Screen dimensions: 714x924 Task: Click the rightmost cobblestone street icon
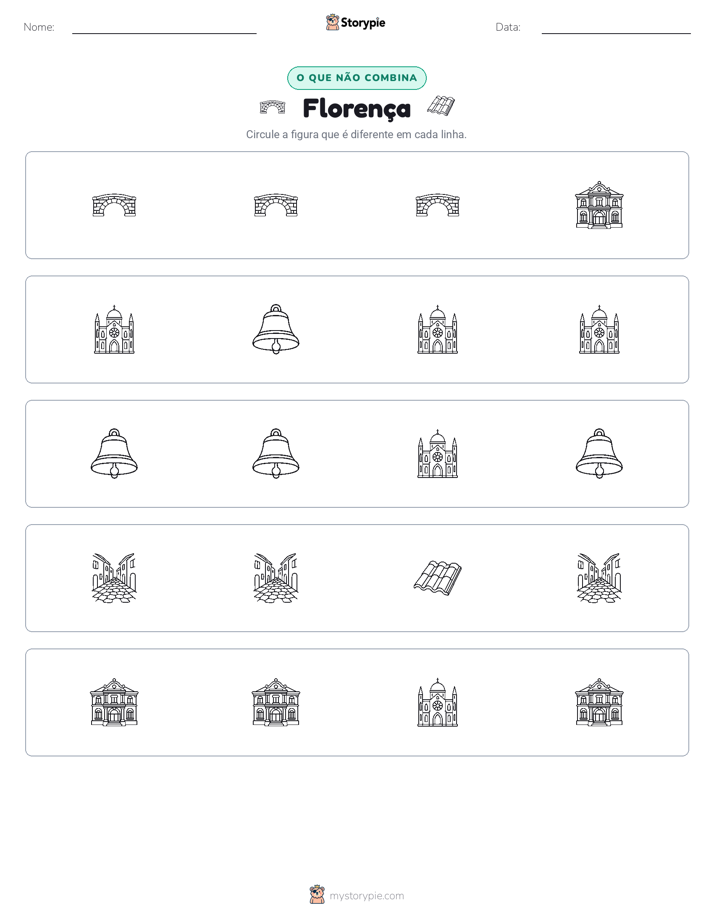point(599,578)
